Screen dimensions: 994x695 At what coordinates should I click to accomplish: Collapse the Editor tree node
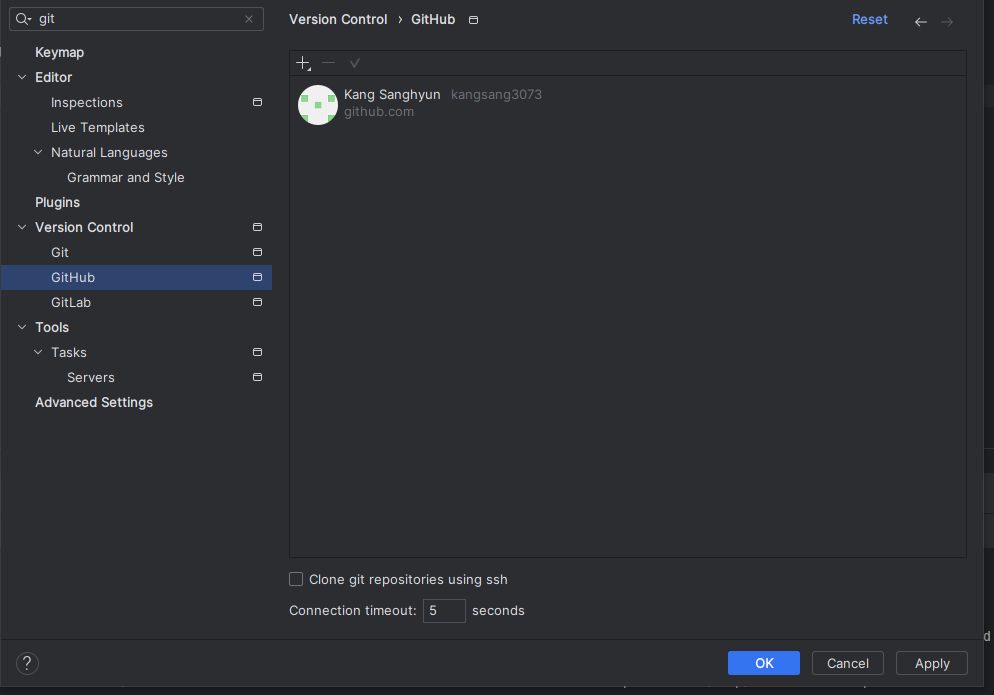pyautogui.click(x=22, y=77)
